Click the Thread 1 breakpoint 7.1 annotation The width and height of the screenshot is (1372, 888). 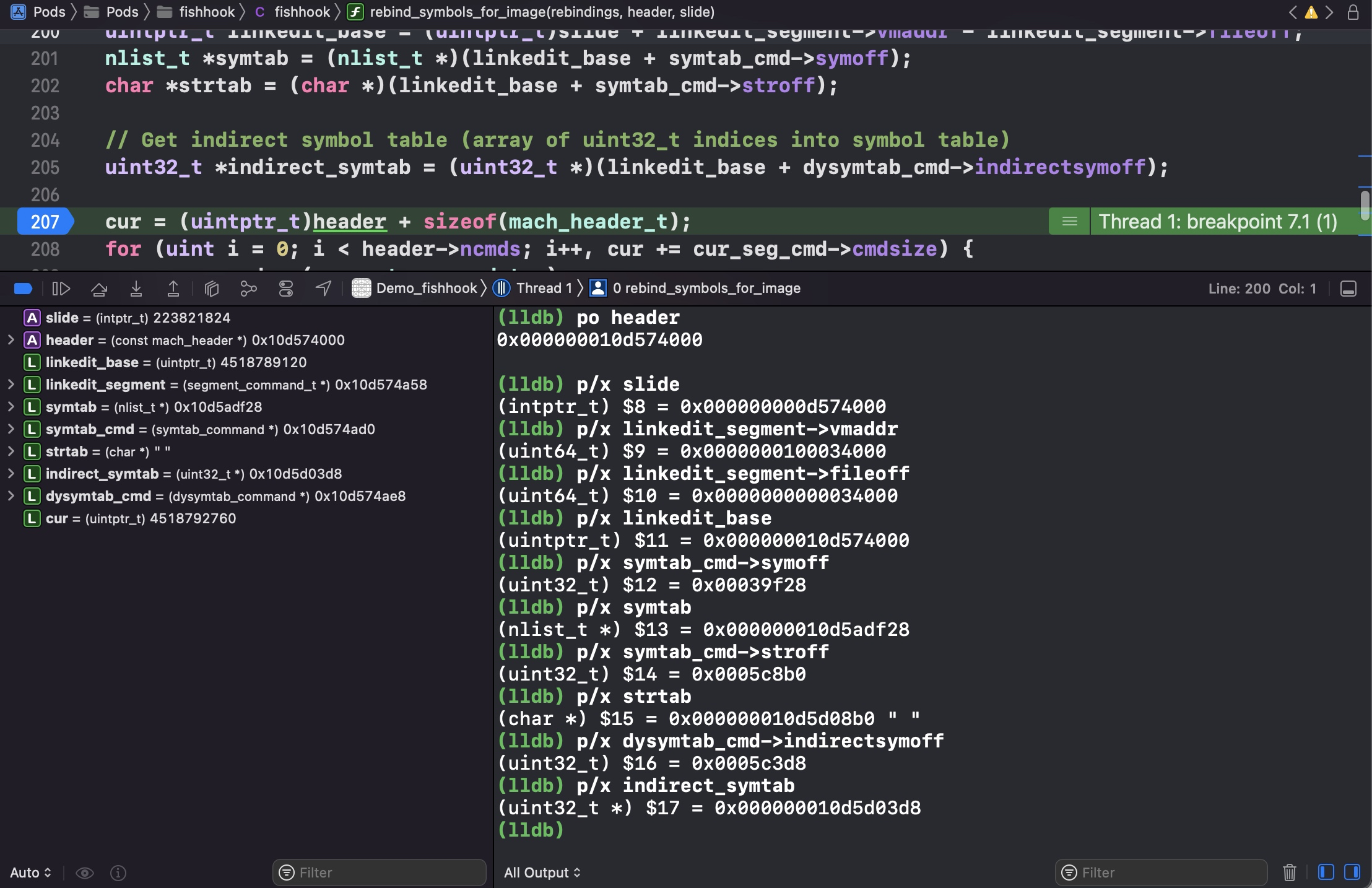tap(1217, 222)
